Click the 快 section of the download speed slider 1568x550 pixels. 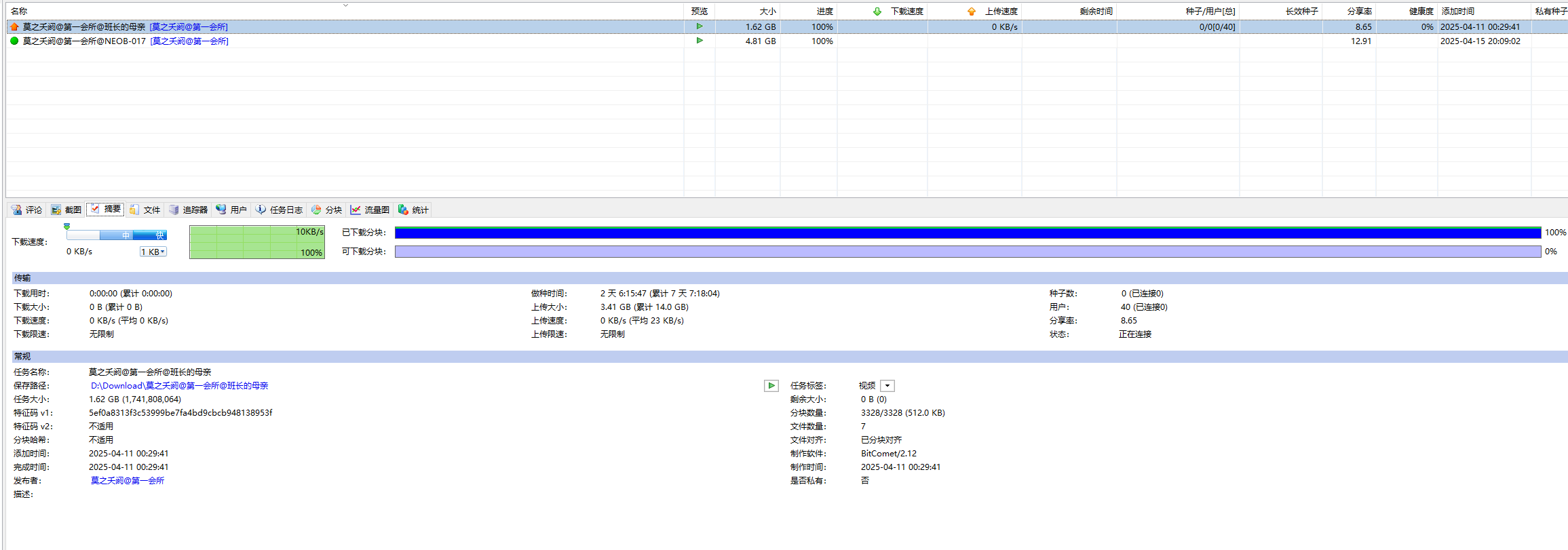(x=159, y=235)
